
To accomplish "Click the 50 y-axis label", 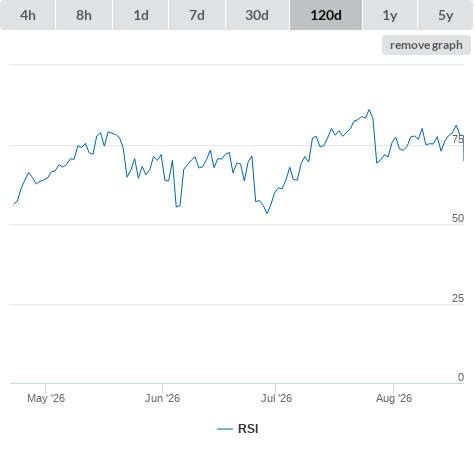I will [458, 218].
